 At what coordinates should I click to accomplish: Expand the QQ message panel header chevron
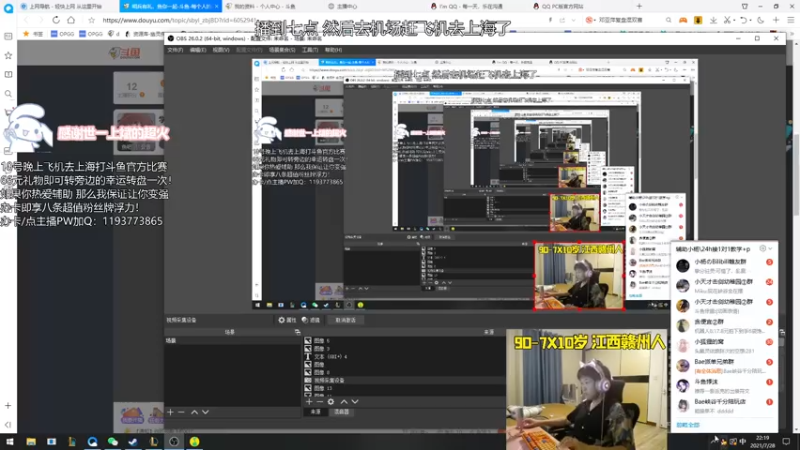[x=770, y=248]
